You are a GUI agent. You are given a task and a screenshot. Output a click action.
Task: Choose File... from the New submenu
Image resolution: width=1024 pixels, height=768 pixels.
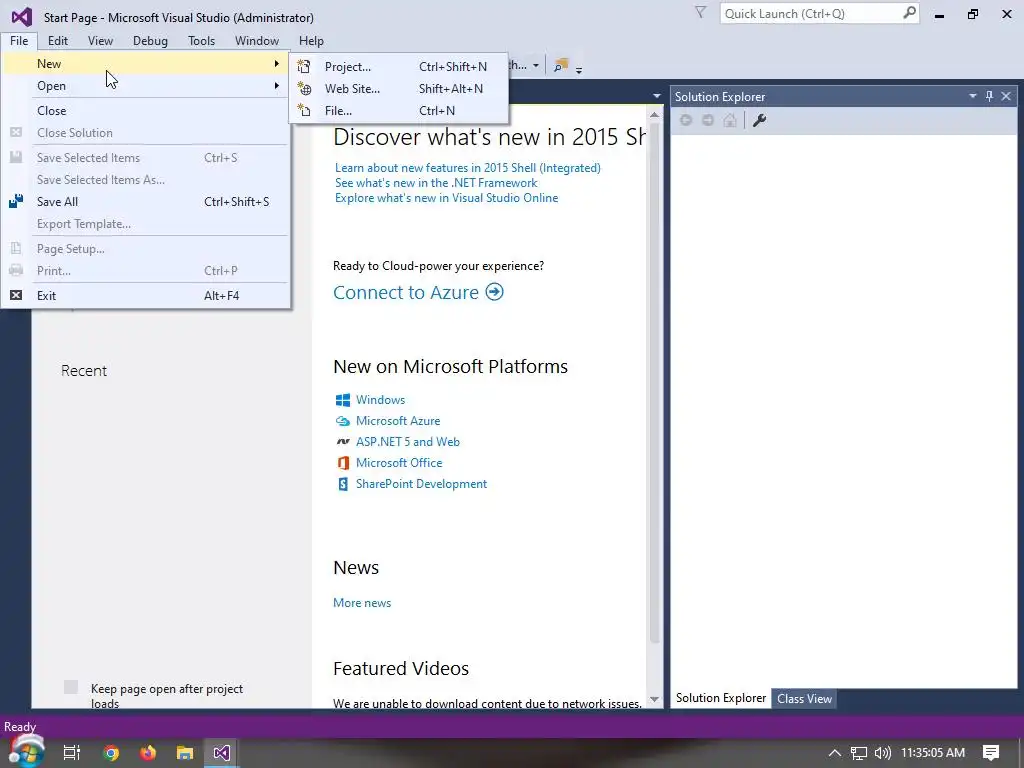coord(398,110)
